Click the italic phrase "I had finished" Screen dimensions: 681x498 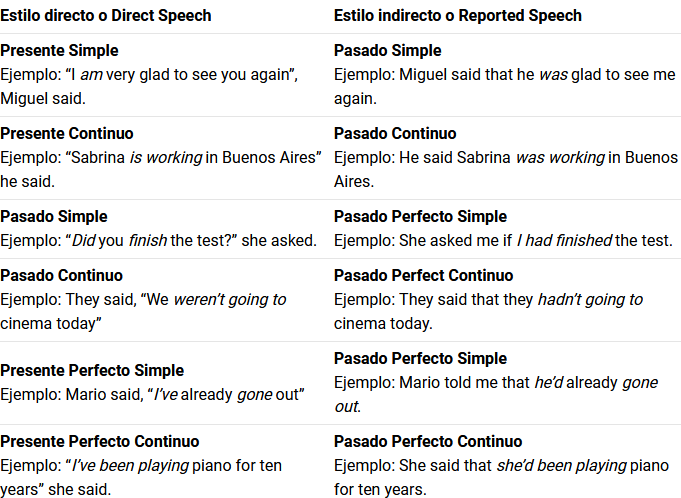pyautogui.click(x=562, y=241)
